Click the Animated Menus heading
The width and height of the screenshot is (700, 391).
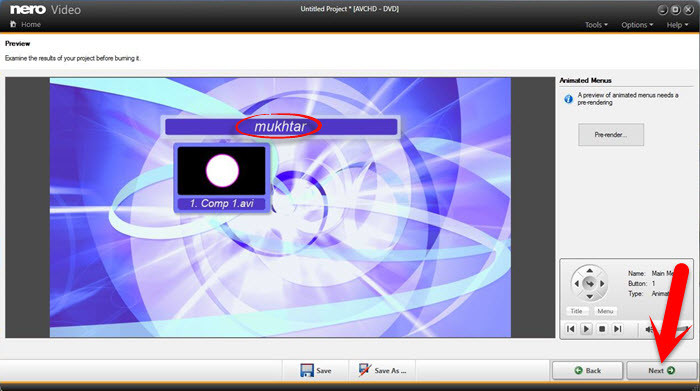[585, 80]
